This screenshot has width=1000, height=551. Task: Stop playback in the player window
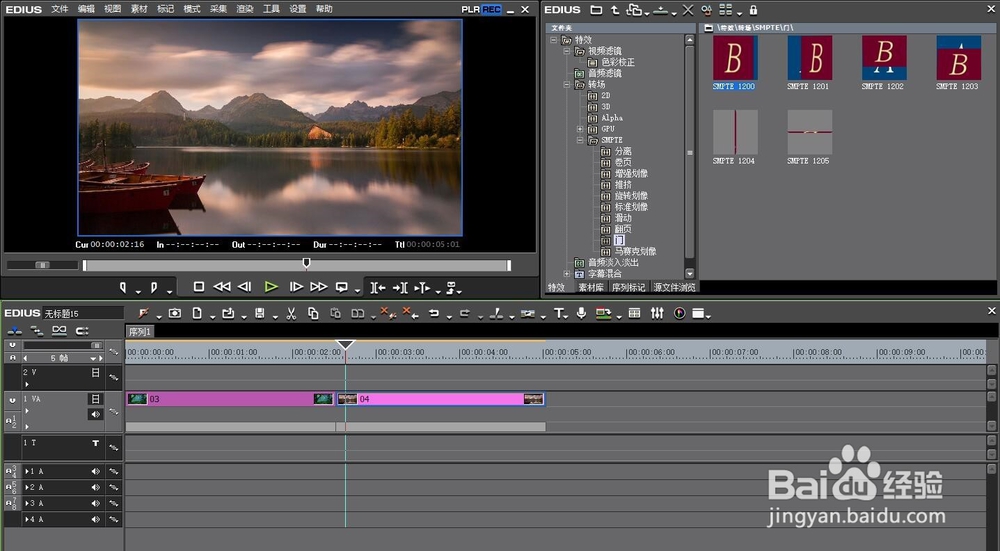point(198,287)
